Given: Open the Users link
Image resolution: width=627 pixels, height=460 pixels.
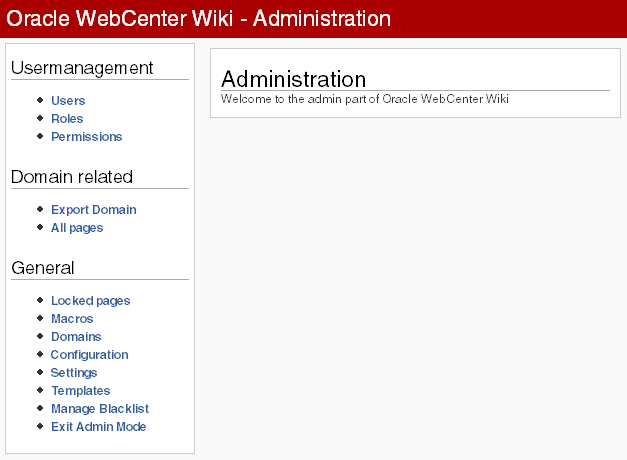Looking at the screenshot, I should pyautogui.click(x=68, y=100).
